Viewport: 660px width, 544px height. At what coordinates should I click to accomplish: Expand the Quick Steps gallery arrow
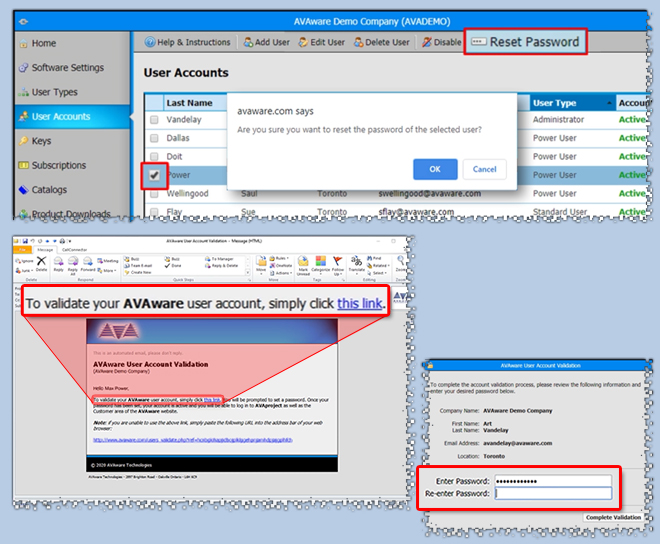248,273
